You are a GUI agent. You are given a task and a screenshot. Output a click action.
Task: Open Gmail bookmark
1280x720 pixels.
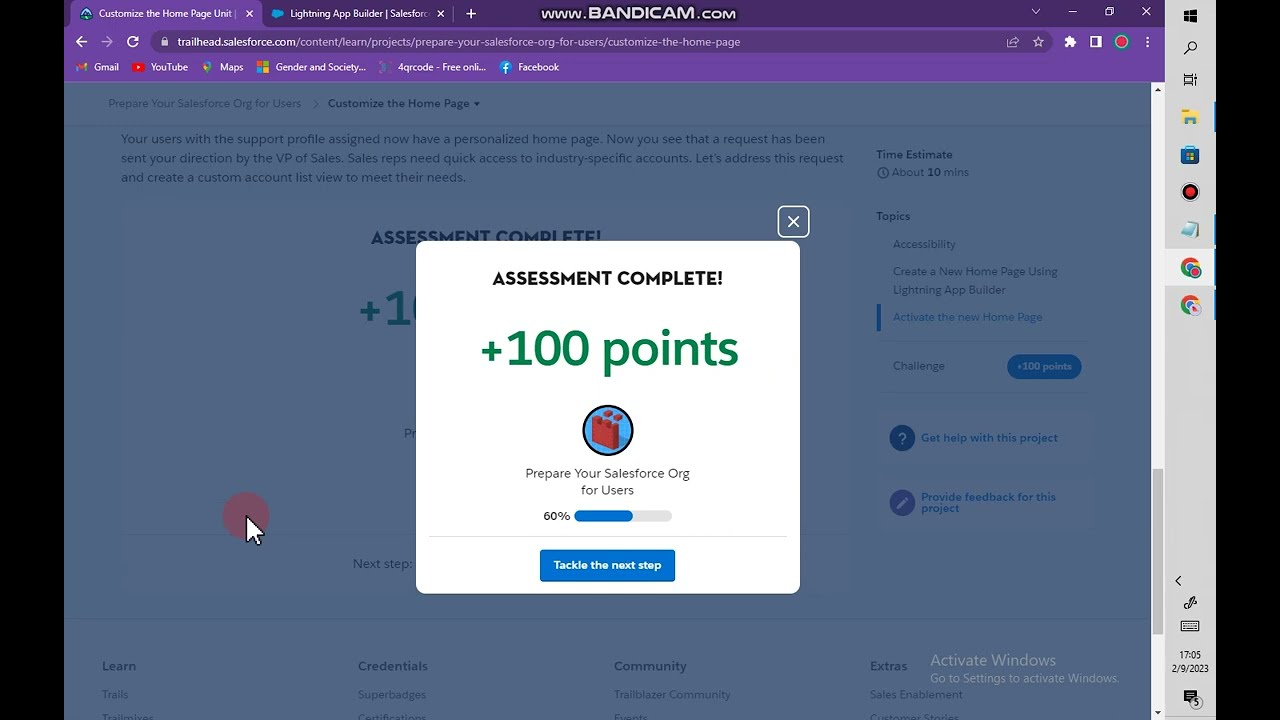point(98,67)
